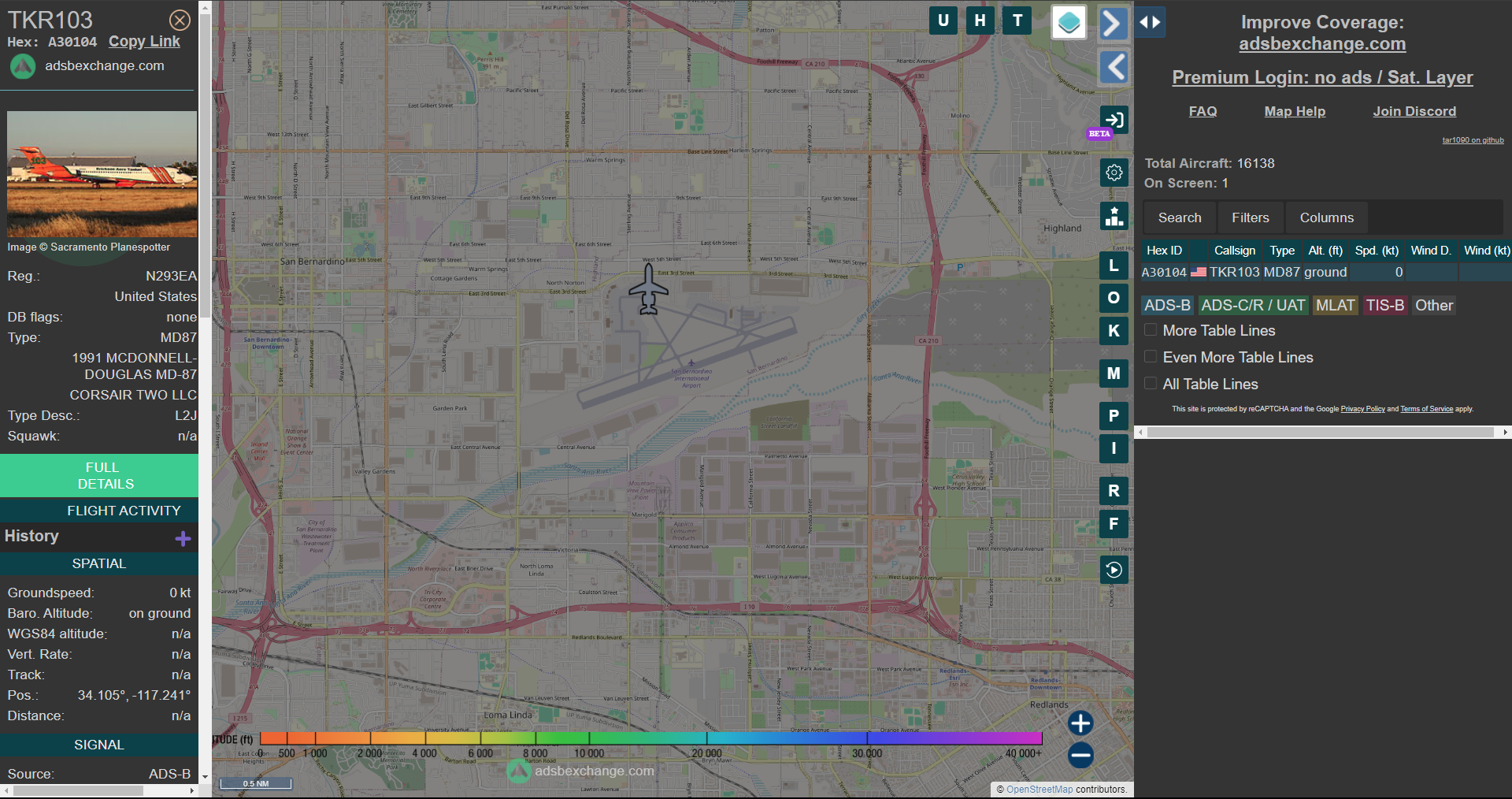1512x799 pixels.
Task: Click the info panel horizontal scrollbar
Action: (79, 790)
